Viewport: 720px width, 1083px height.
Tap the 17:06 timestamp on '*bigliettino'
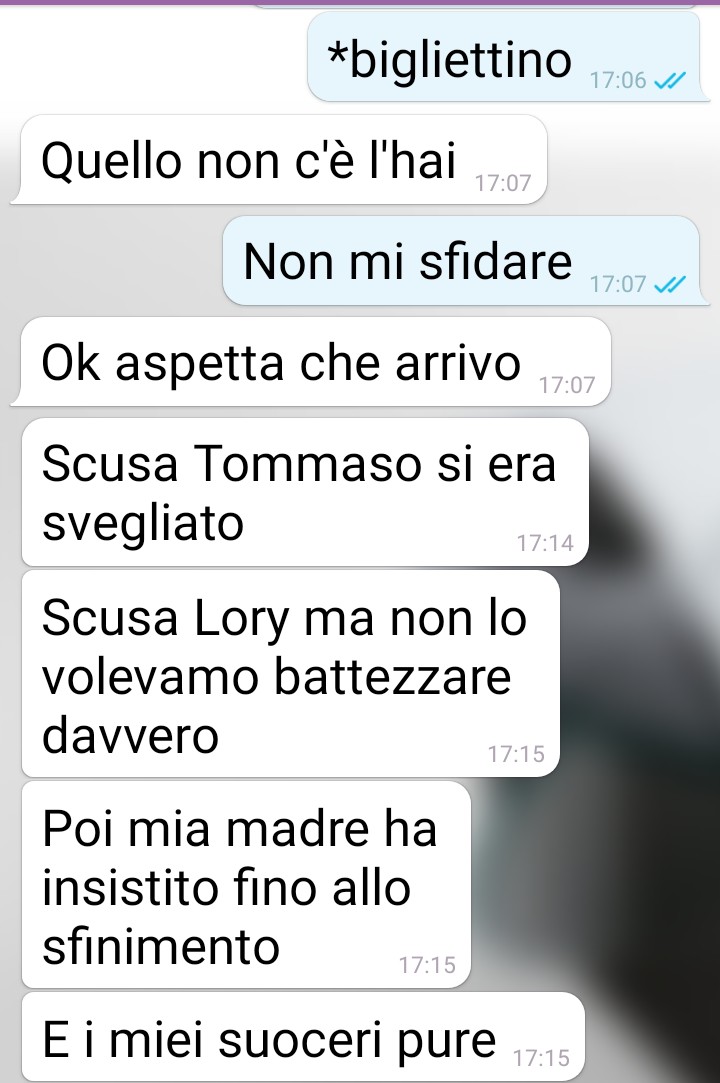[x=618, y=81]
